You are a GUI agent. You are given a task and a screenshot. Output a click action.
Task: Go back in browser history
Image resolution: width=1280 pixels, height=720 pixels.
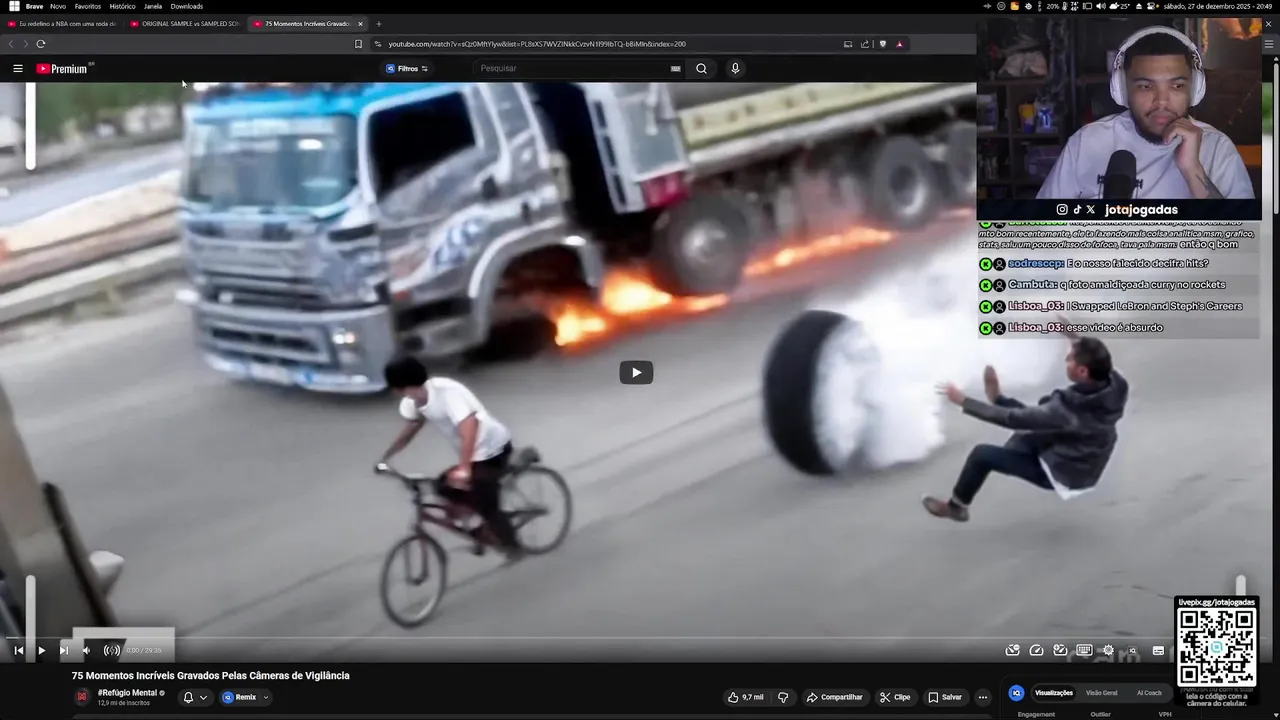click(11, 44)
